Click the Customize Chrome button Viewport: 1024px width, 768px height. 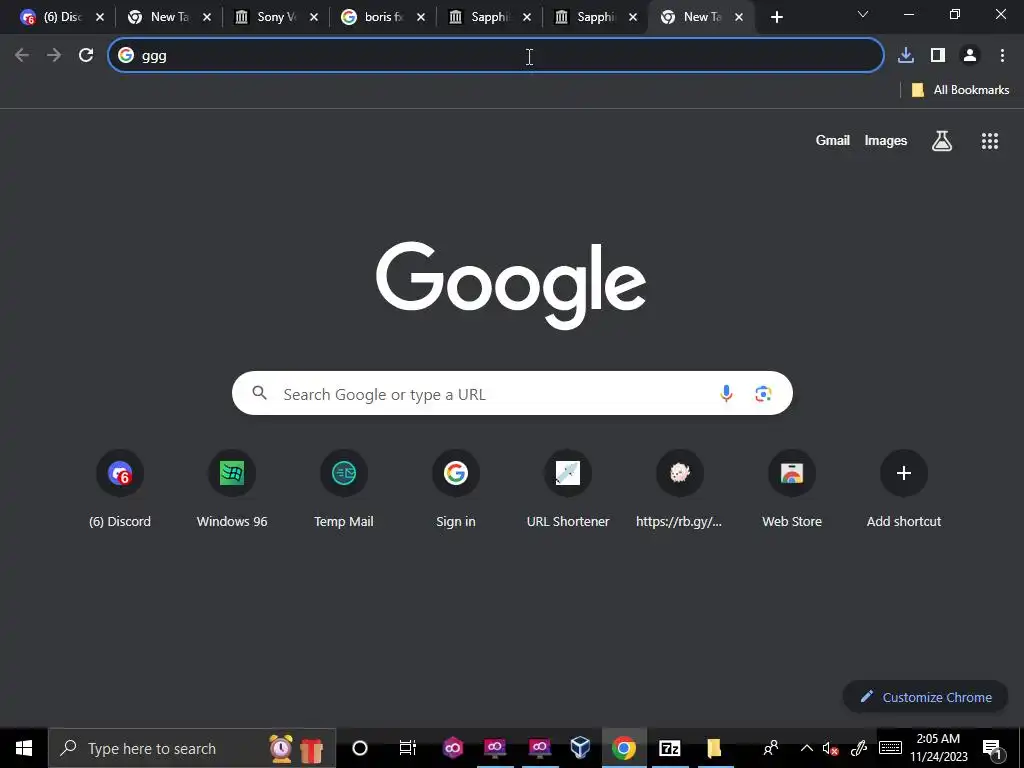point(925,697)
